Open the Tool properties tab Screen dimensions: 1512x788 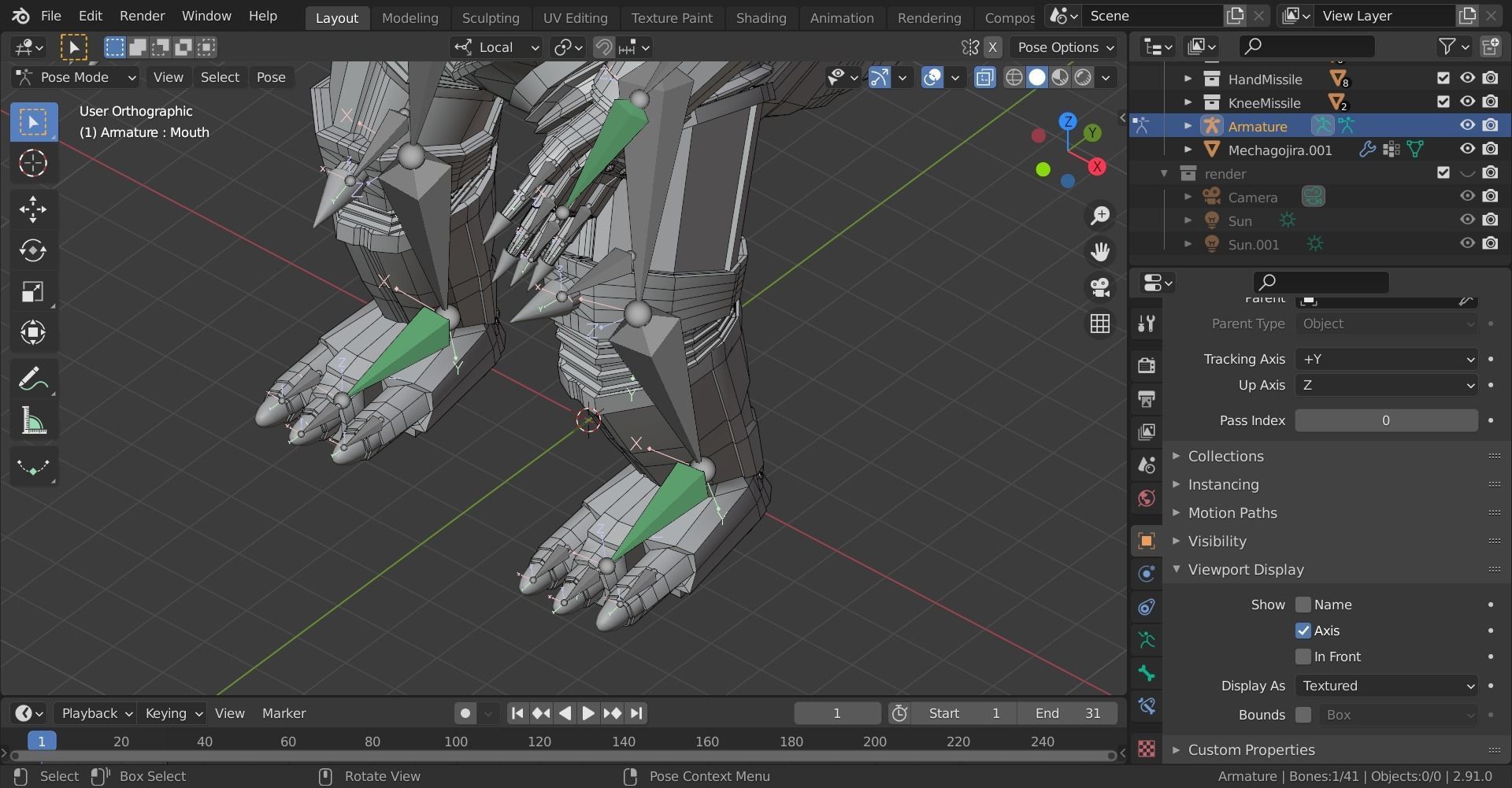pyautogui.click(x=1147, y=324)
